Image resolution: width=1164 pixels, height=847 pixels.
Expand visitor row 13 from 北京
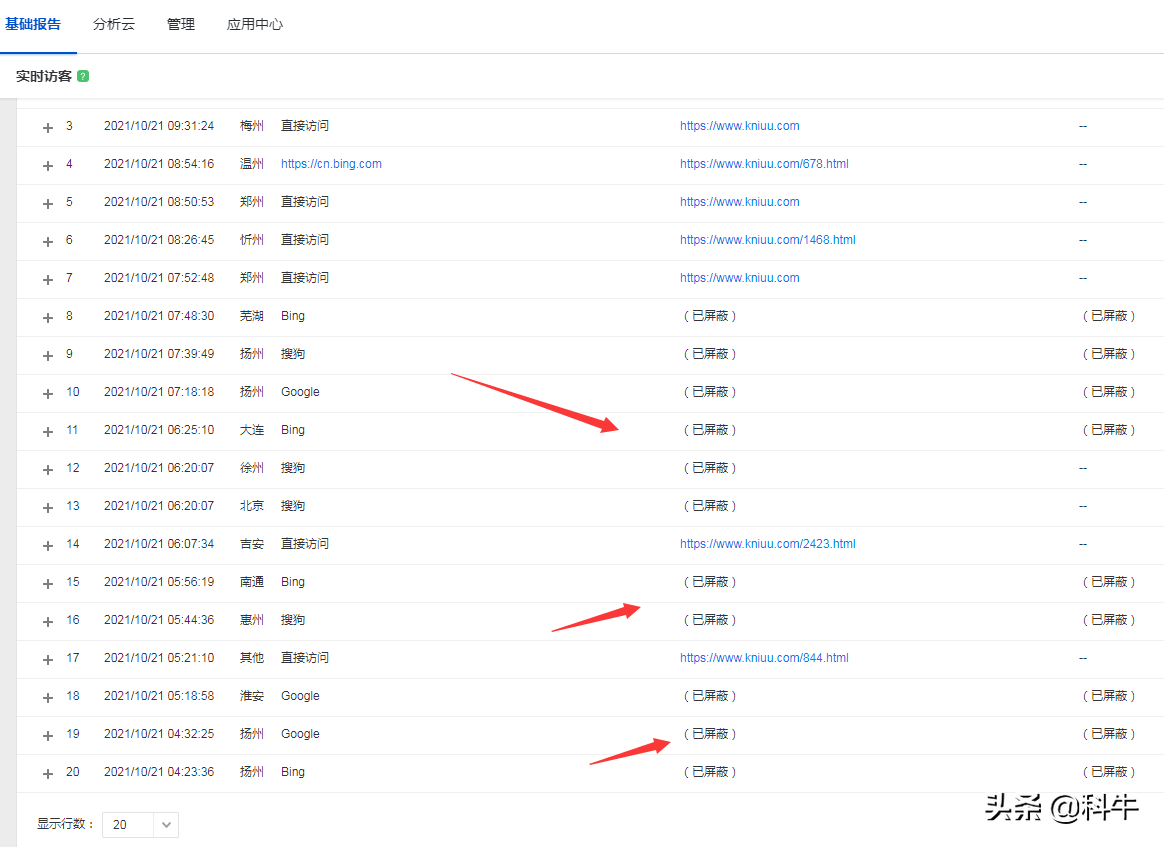coord(48,508)
